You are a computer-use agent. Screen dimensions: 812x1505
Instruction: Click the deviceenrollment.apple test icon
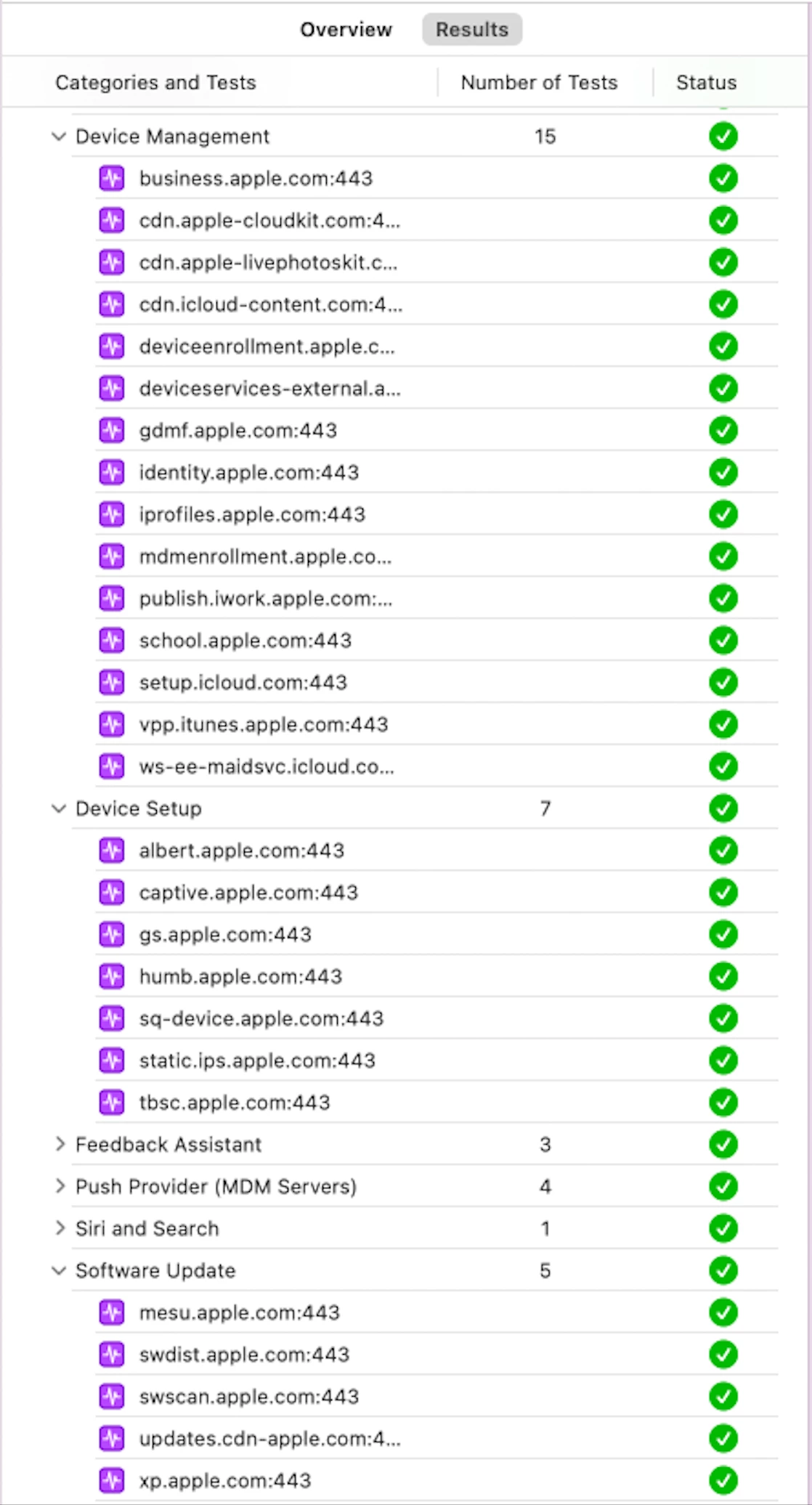tap(112, 346)
